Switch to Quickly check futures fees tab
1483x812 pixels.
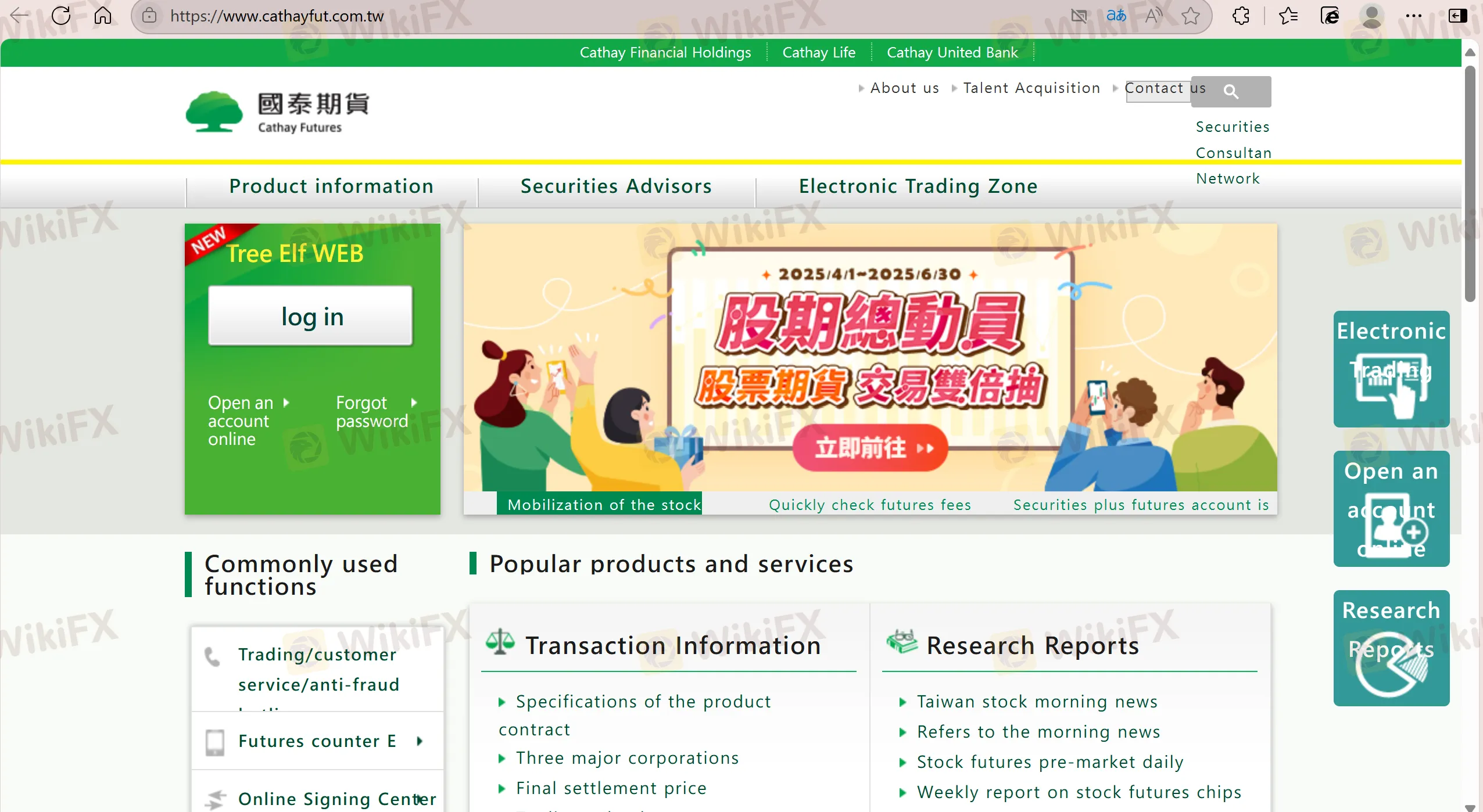pos(869,505)
